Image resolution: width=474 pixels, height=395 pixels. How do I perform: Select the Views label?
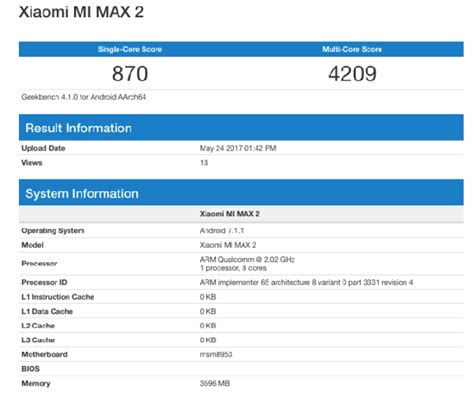(x=32, y=163)
